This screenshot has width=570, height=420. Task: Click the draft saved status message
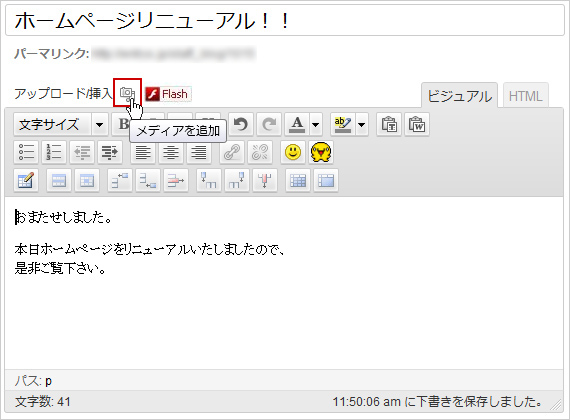pos(437,402)
